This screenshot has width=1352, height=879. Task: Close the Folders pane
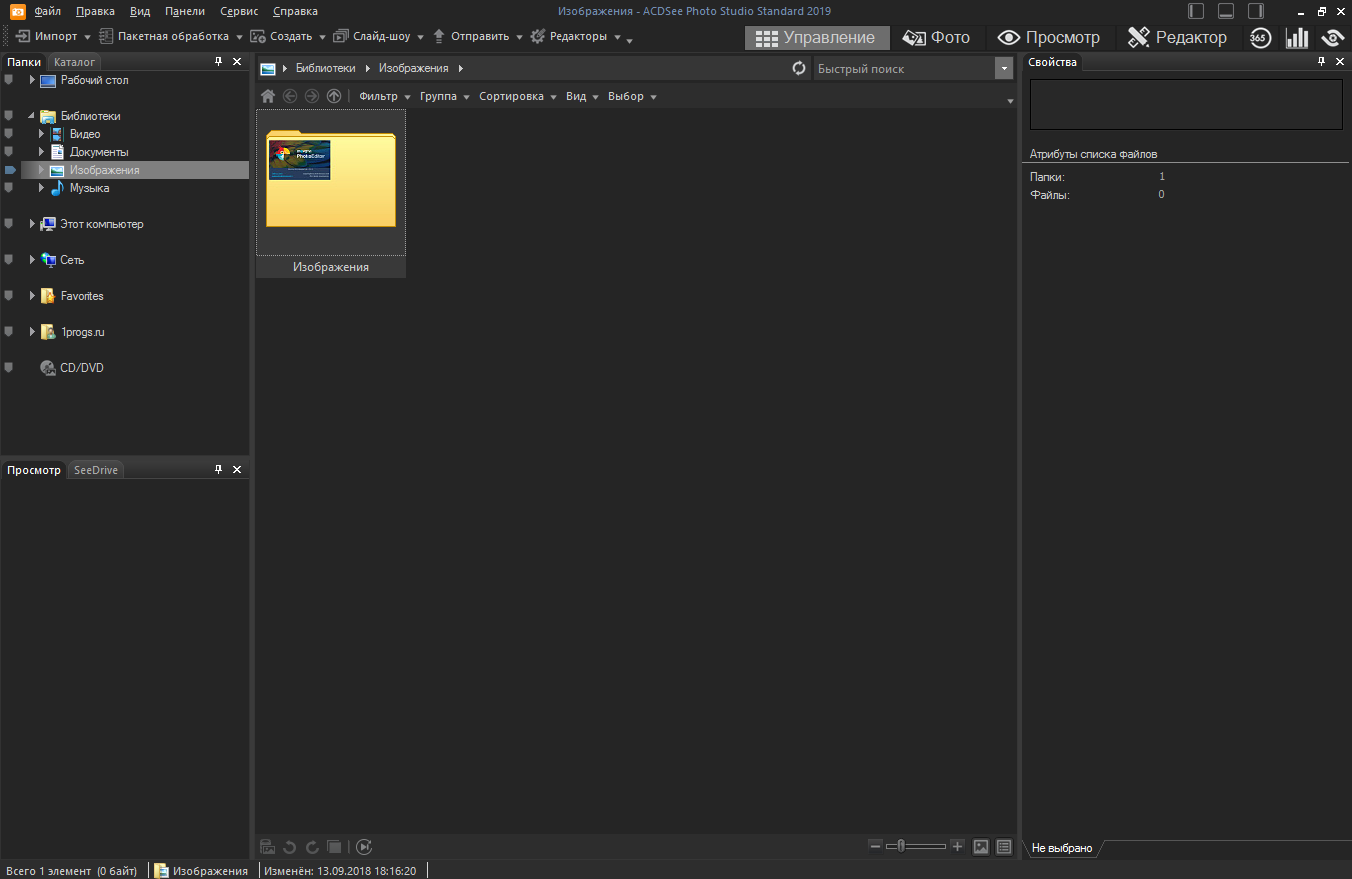click(237, 62)
